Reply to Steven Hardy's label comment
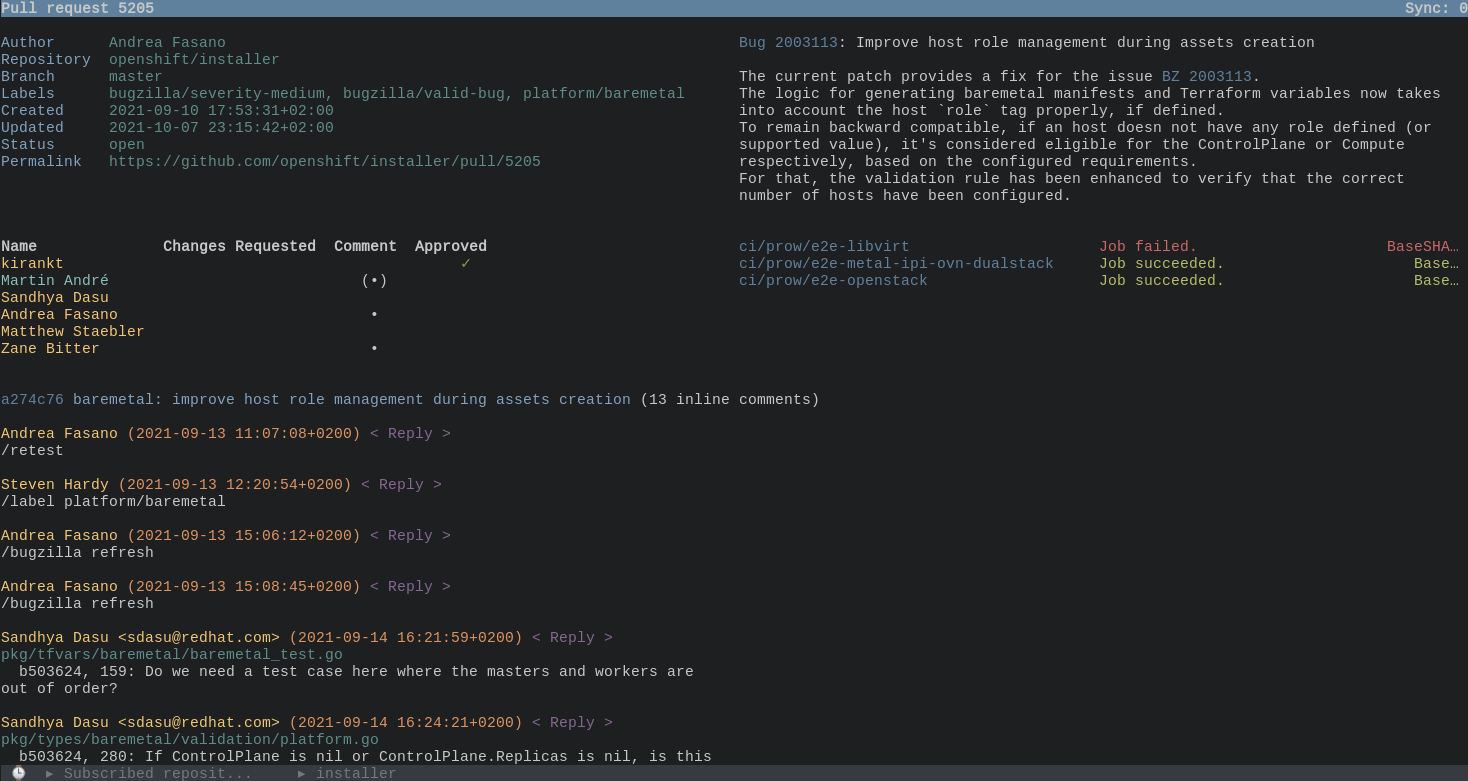The height and width of the screenshot is (781, 1468). click(401, 485)
